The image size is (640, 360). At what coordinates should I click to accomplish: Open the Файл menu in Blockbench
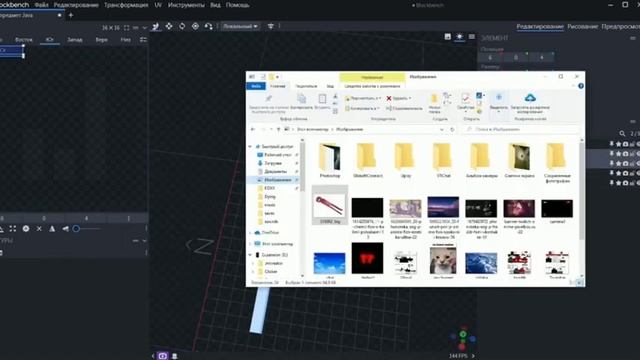click(x=41, y=5)
